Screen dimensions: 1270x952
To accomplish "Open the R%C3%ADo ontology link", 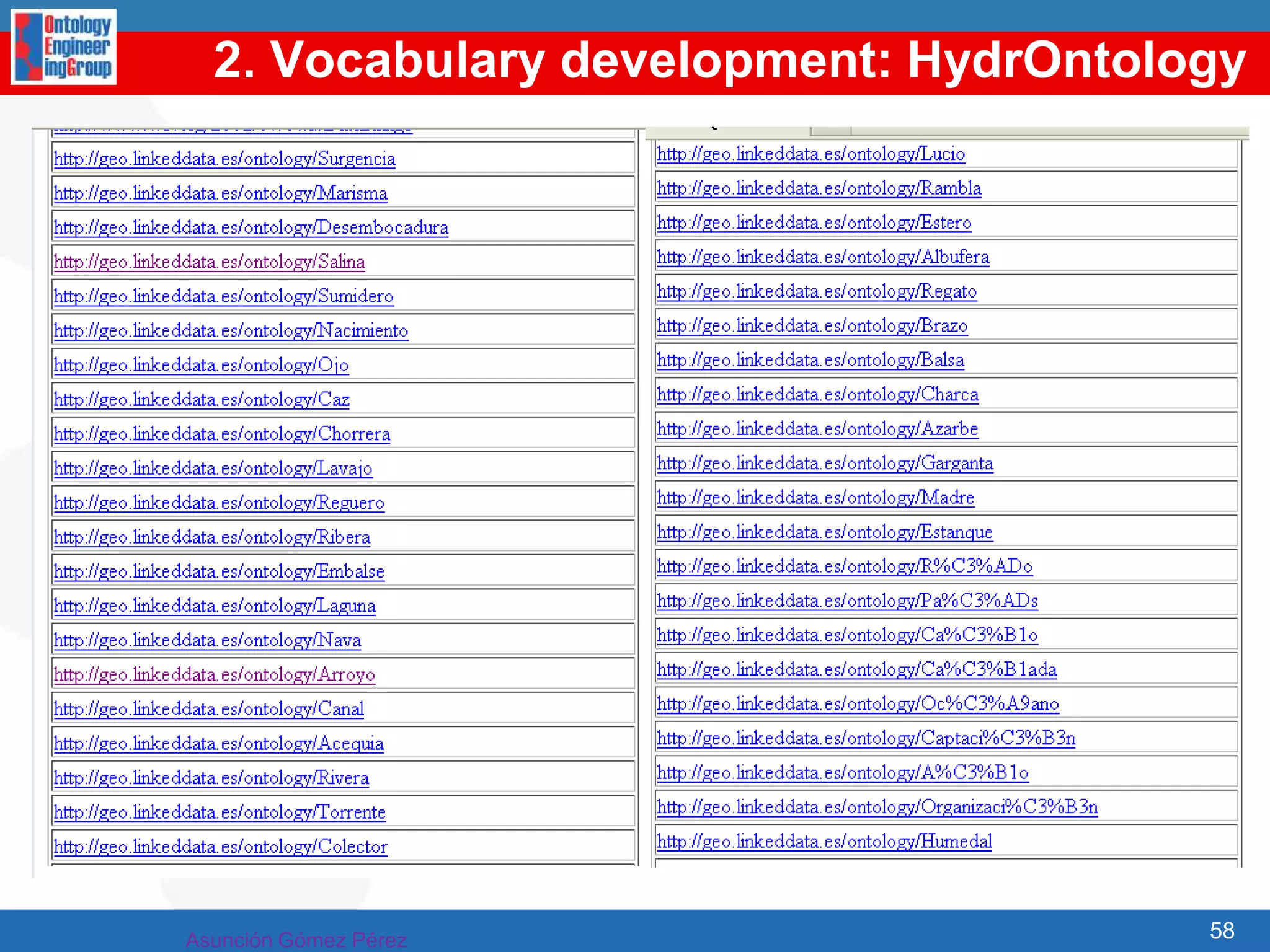I will (845, 566).
